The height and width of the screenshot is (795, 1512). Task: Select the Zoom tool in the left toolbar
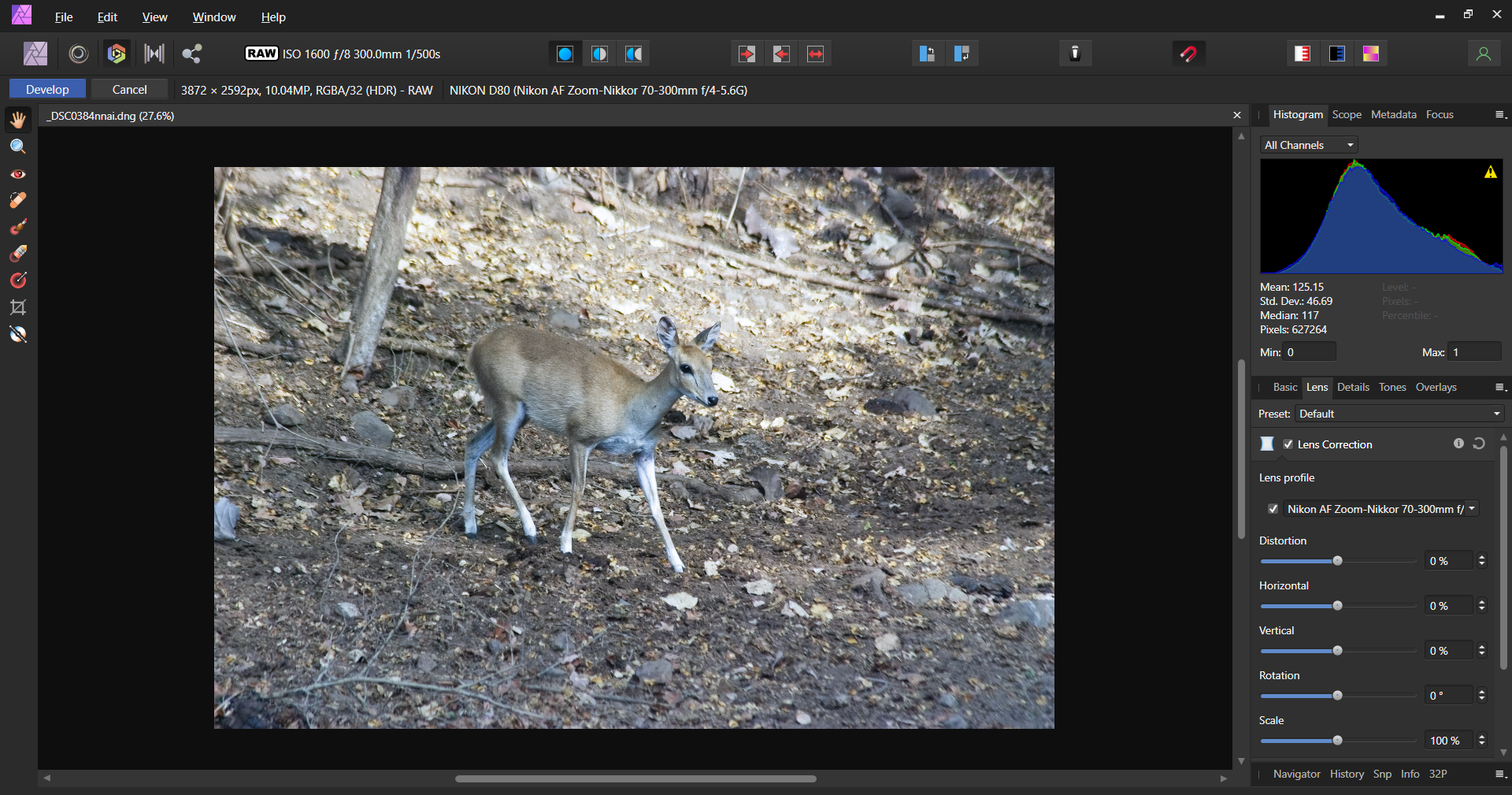[x=17, y=147]
